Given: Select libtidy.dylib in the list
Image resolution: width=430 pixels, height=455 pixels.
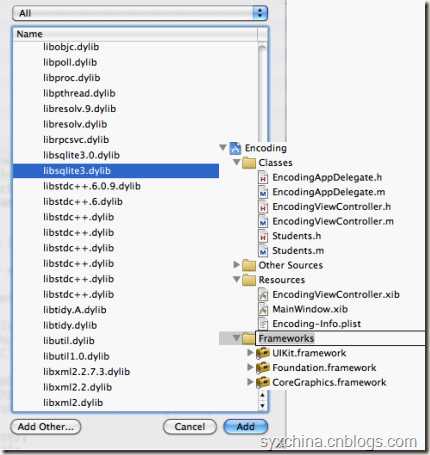Looking at the screenshot, I should 70,325.
